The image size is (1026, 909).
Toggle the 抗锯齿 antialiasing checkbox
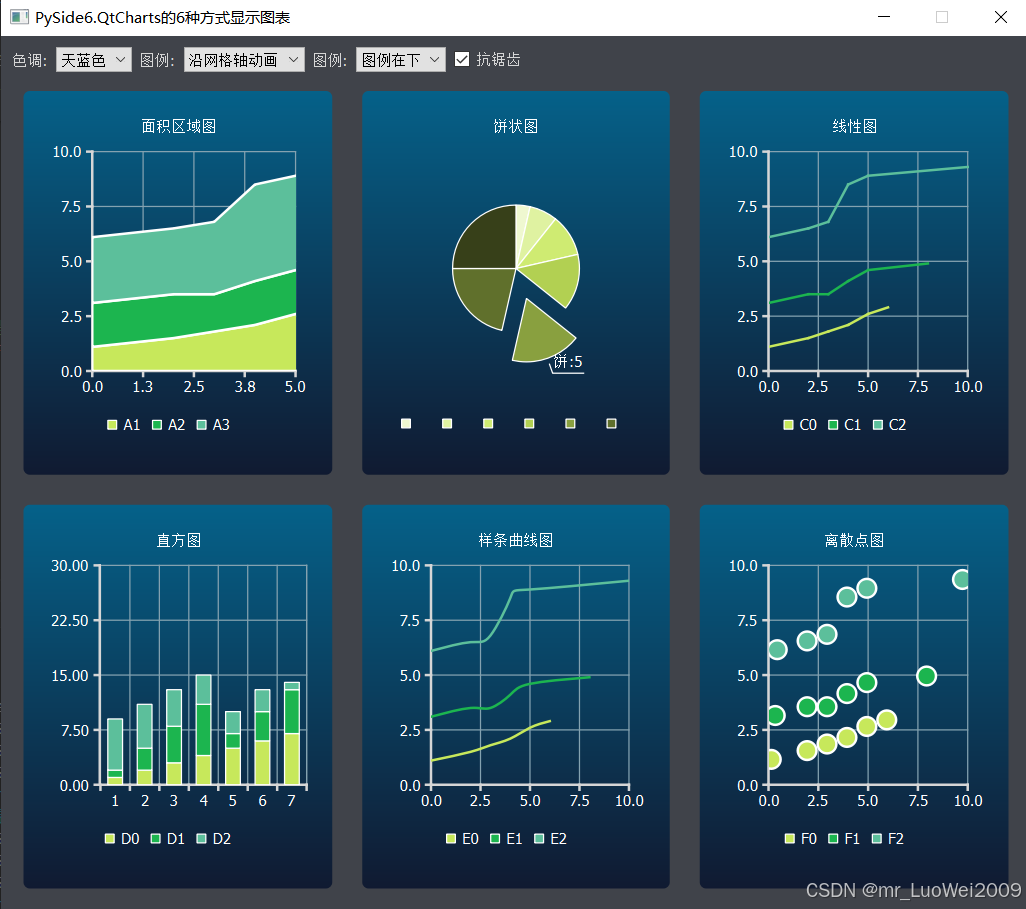pyautogui.click(x=462, y=60)
